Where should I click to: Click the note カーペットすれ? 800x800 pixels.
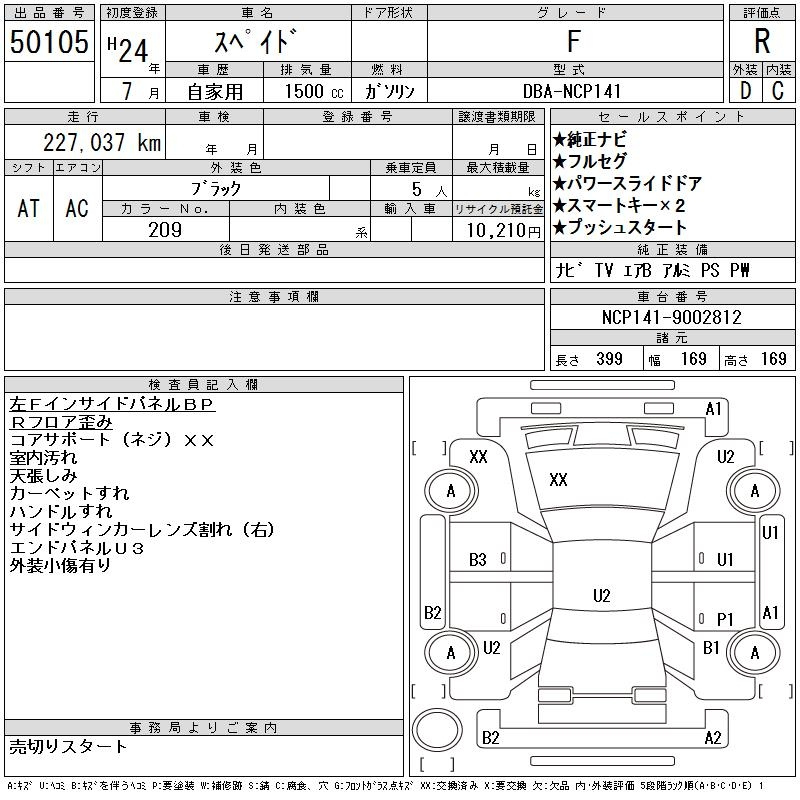tap(69, 494)
